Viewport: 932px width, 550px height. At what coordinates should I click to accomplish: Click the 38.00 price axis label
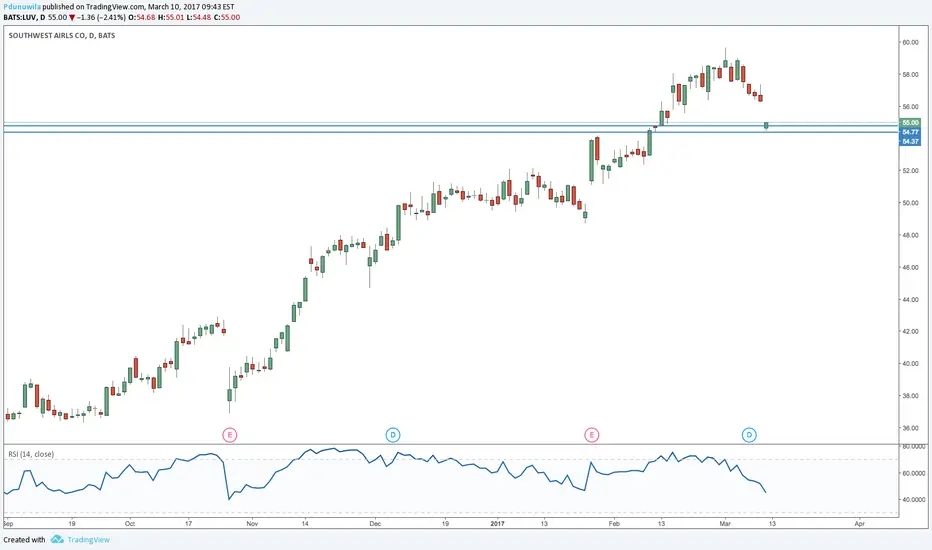pos(911,395)
